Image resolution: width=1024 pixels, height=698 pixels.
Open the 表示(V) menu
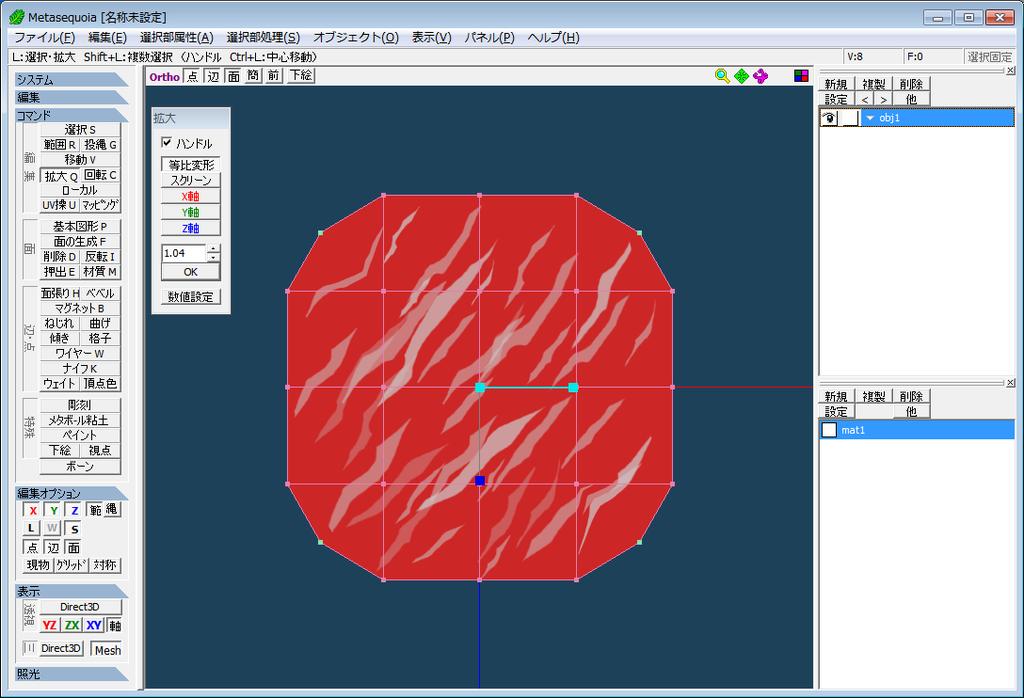point(432,37)
